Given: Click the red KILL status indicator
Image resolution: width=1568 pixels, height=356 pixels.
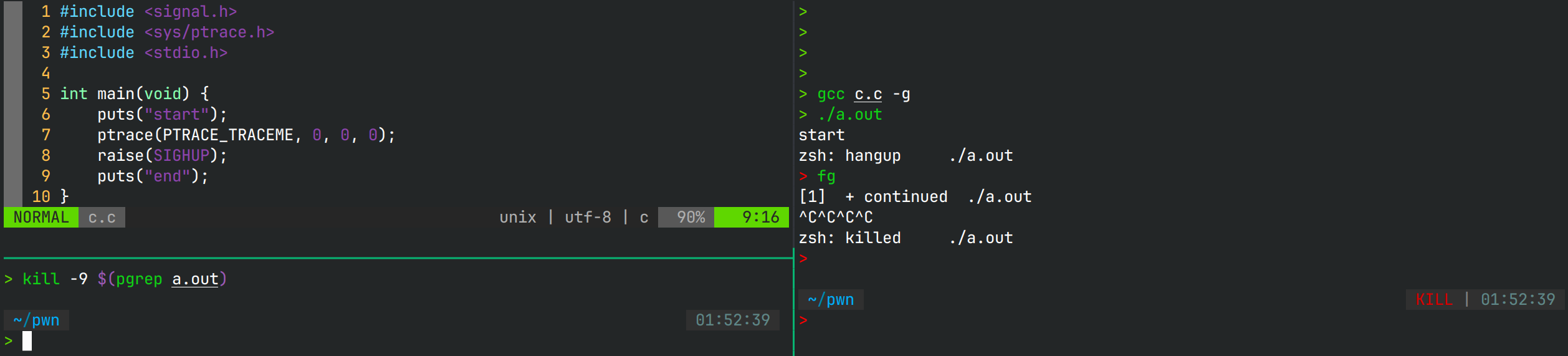Looking at the screenshot, I should tap(1434, 300).
